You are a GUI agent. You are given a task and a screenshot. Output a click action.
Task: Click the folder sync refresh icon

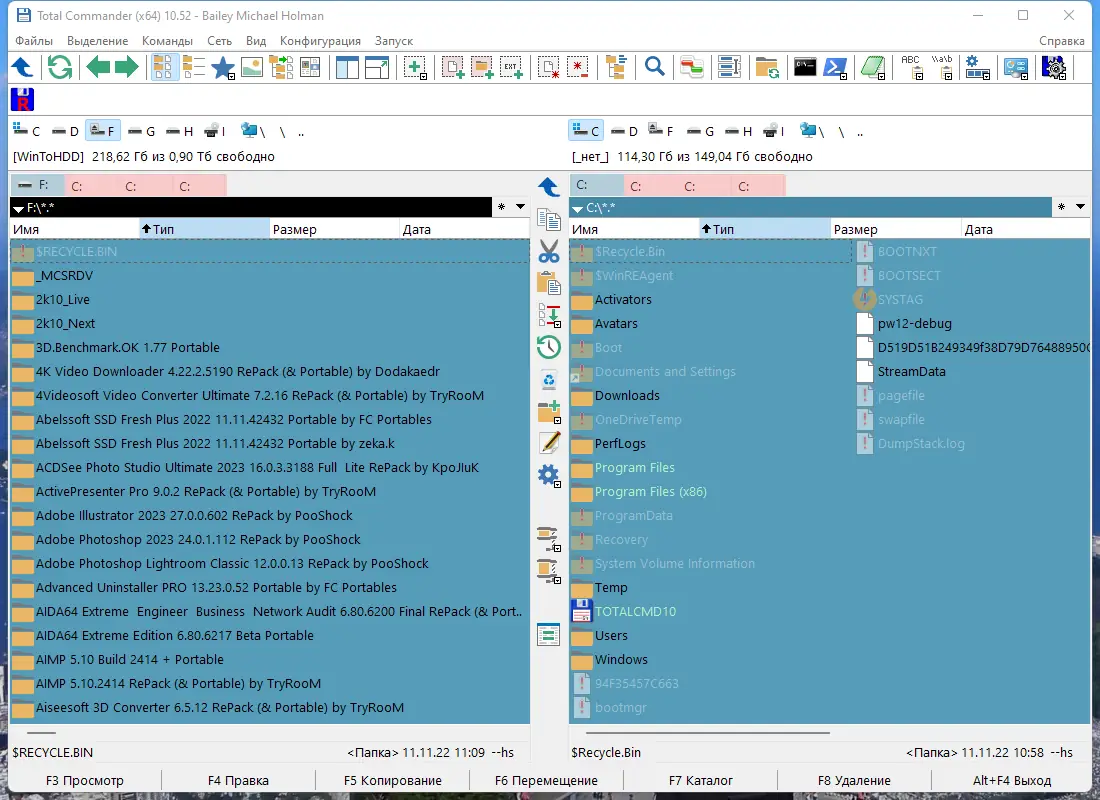tap(767, 68)
